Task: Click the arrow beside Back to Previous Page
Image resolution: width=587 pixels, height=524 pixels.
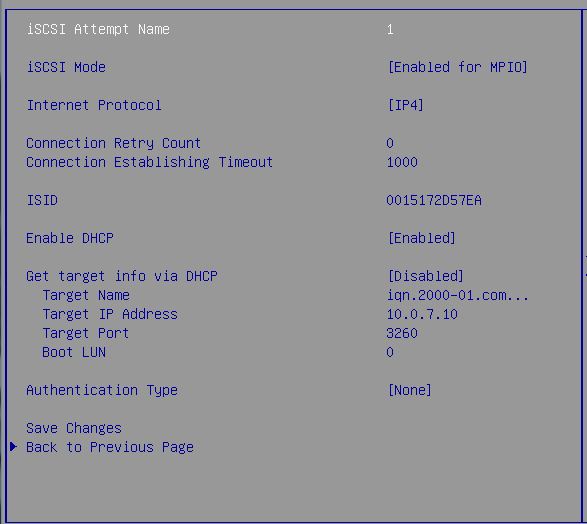Action: (13, 447)
